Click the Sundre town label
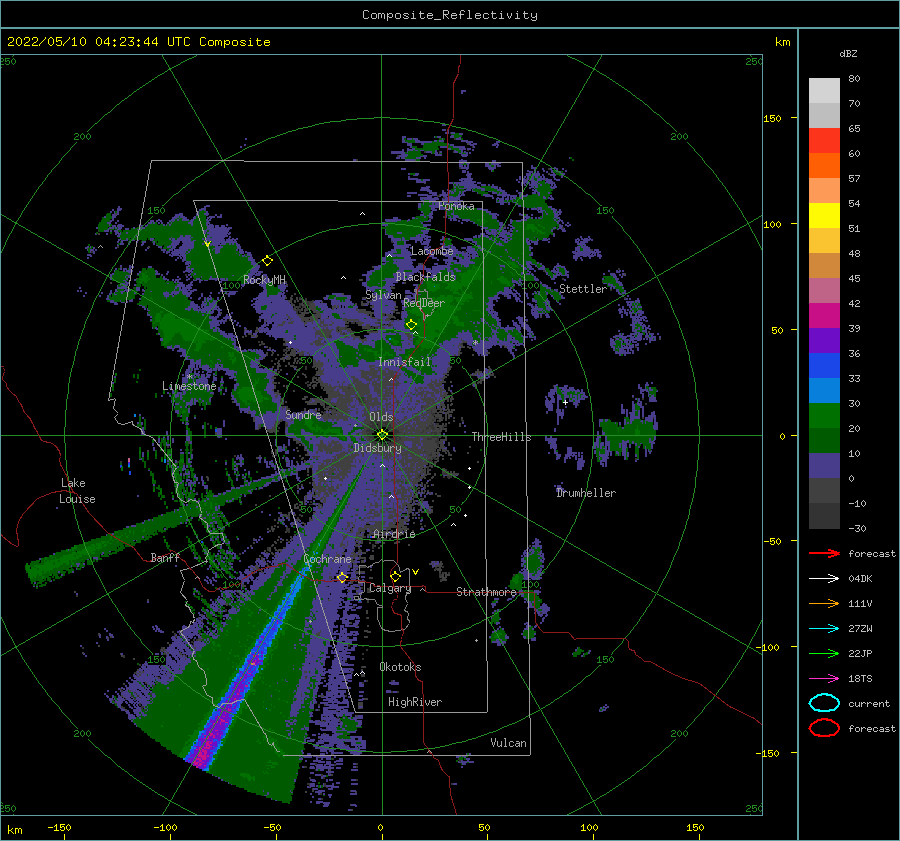900x841 pixels. click(303, 414)
